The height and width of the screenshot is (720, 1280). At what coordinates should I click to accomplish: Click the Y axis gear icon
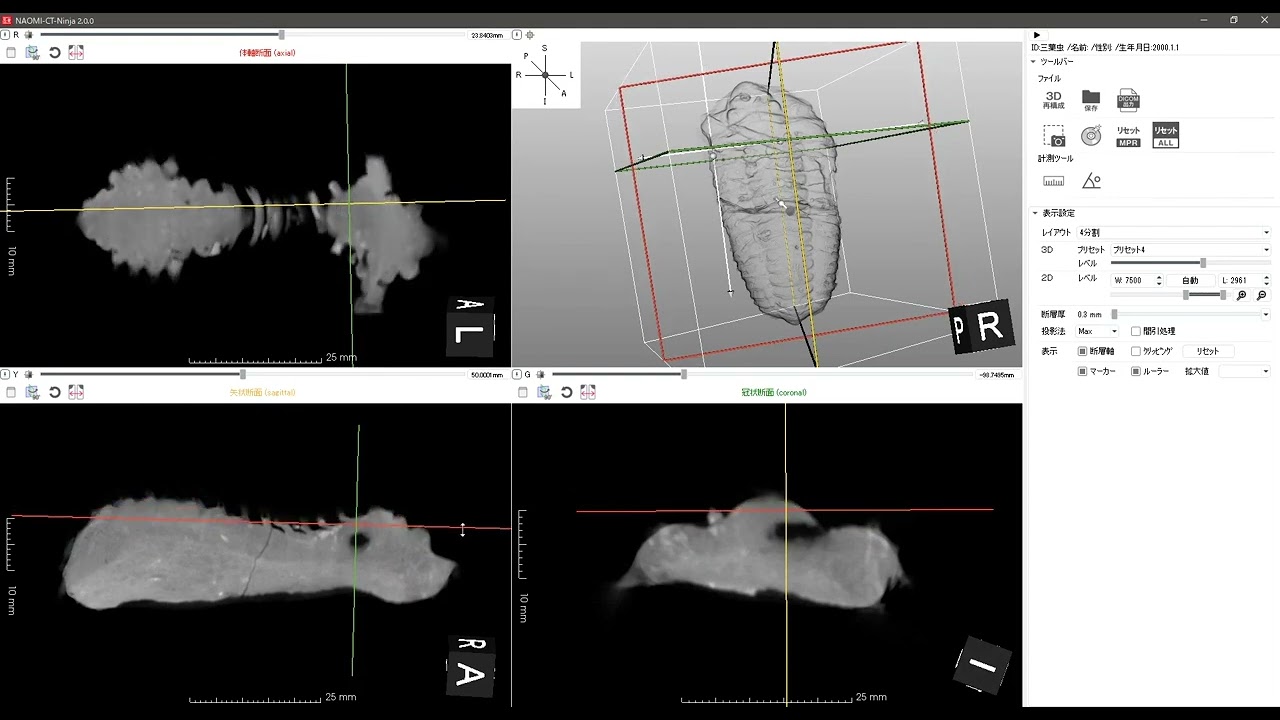tap(28, 375)
